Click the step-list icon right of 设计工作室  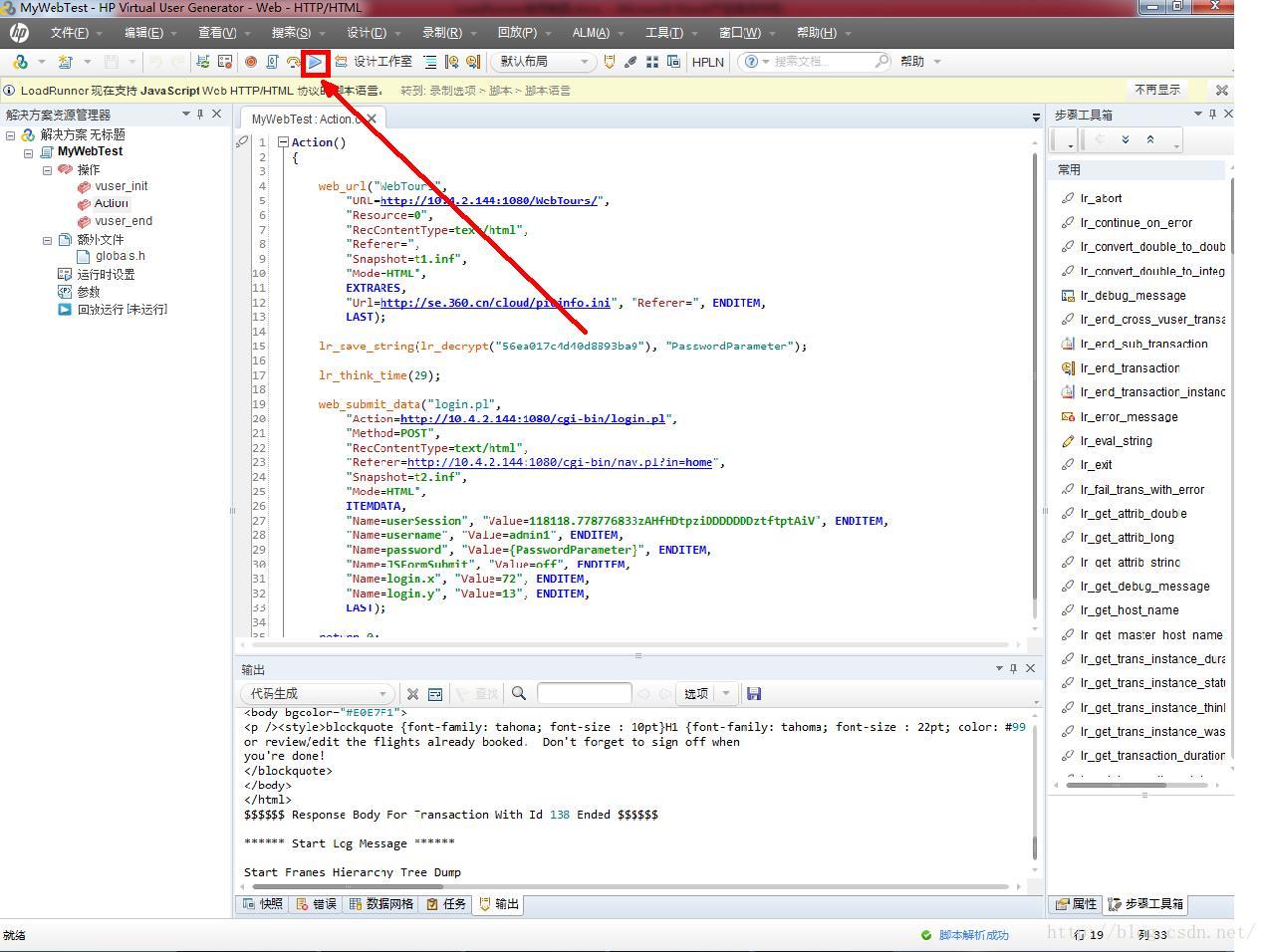coord(430,62)
